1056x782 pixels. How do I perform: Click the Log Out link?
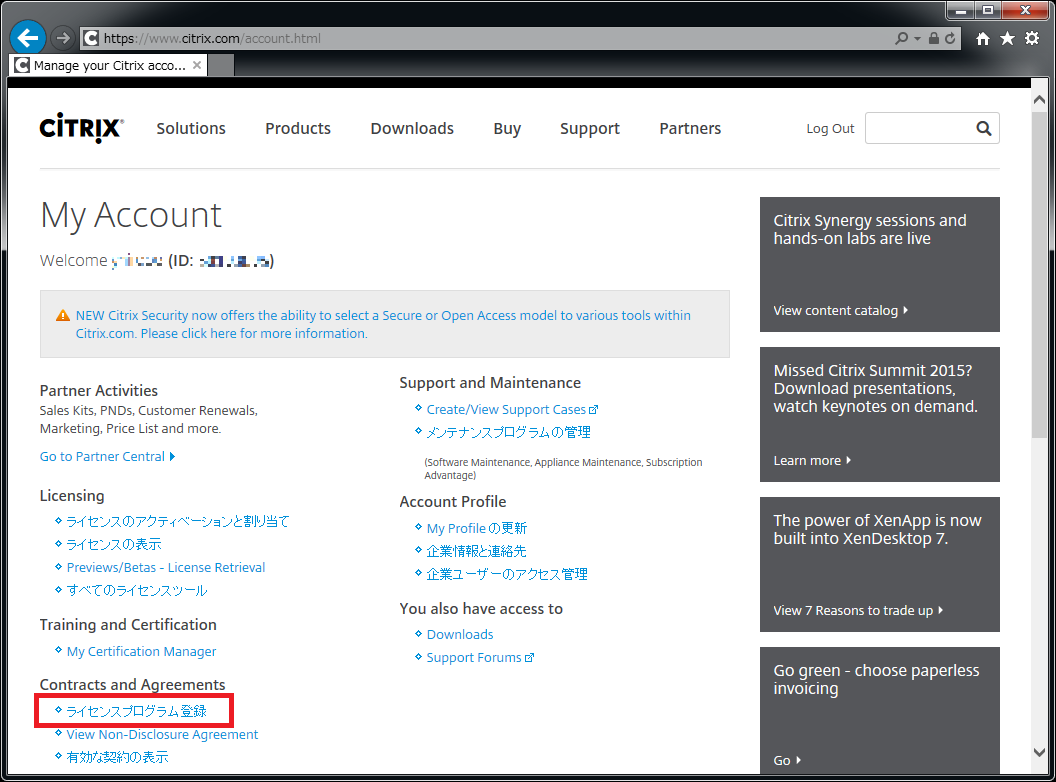click(x=830, y=128)
